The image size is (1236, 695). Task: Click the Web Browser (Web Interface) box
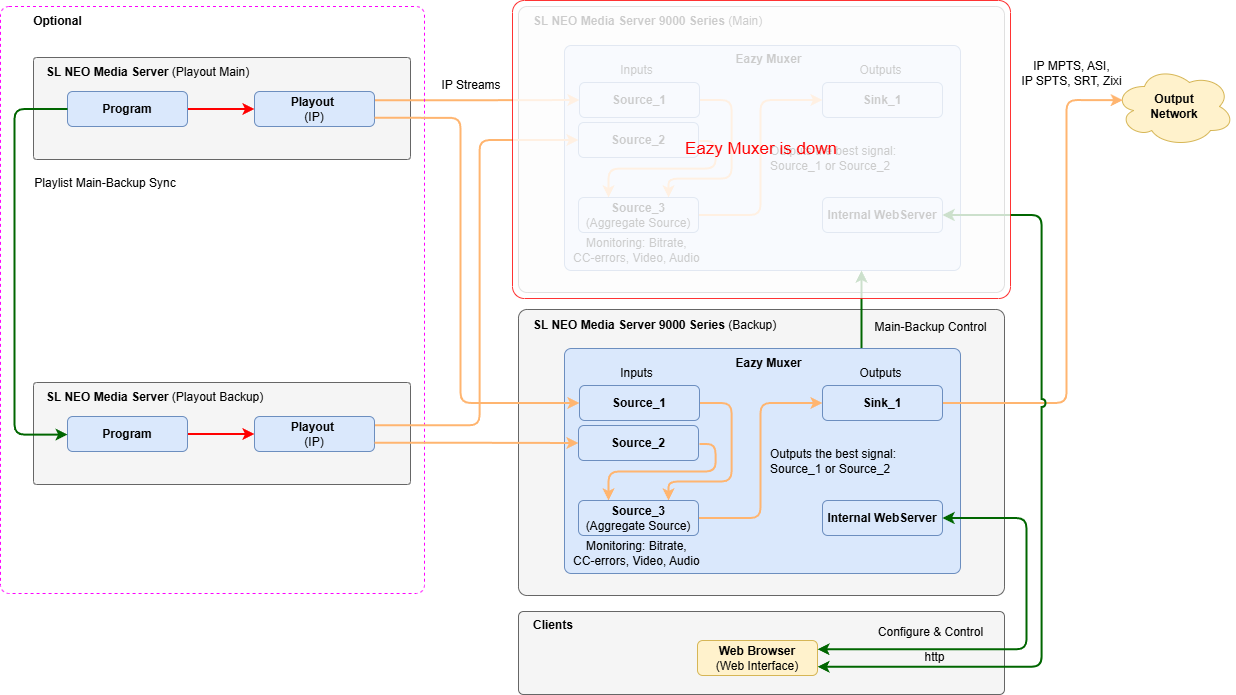click(x=757, y=658)
